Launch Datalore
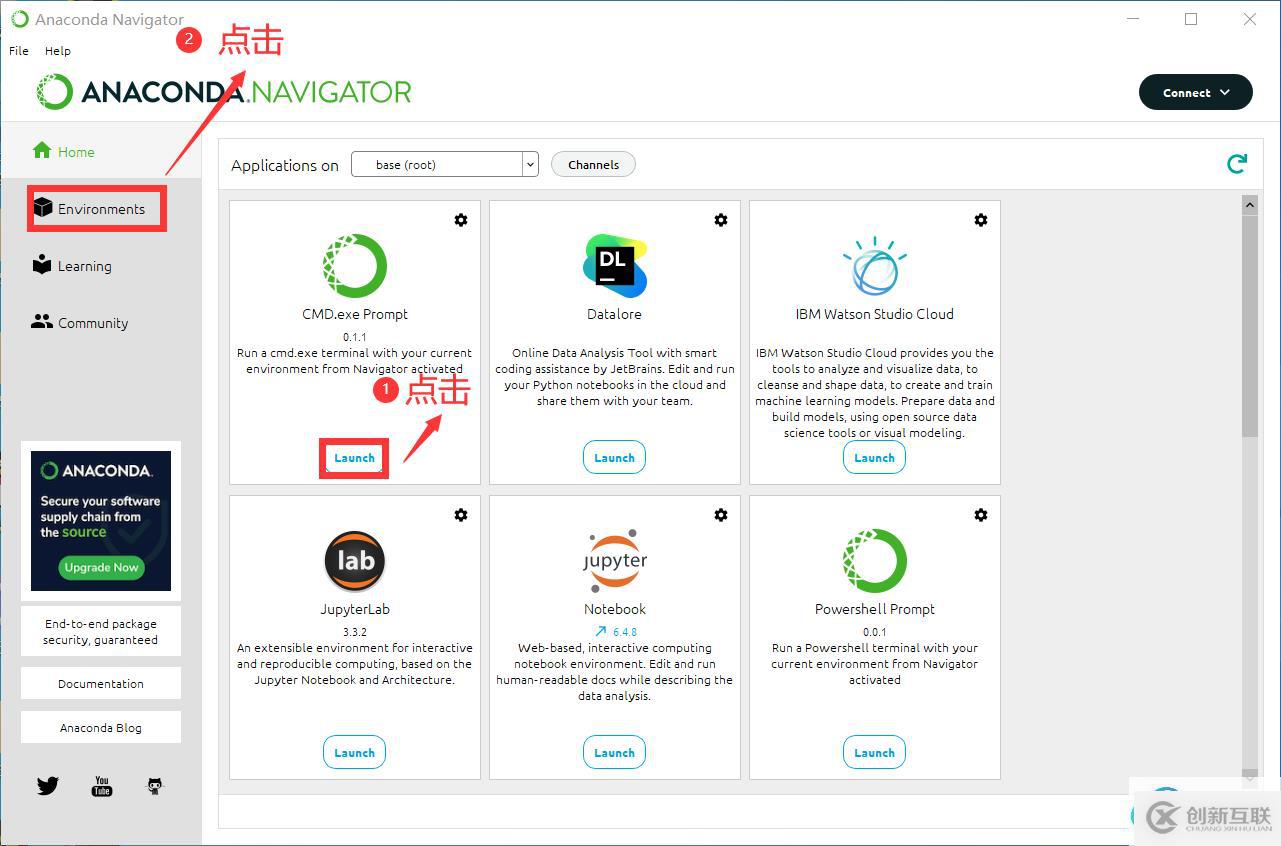Screen dimensions: 1281x846 point(614,458)
